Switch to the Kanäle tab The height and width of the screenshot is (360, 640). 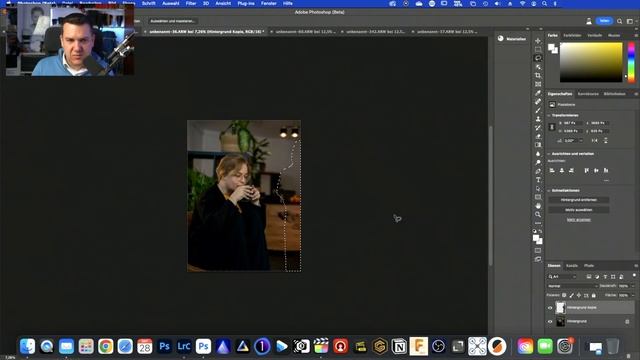[572, 266]
